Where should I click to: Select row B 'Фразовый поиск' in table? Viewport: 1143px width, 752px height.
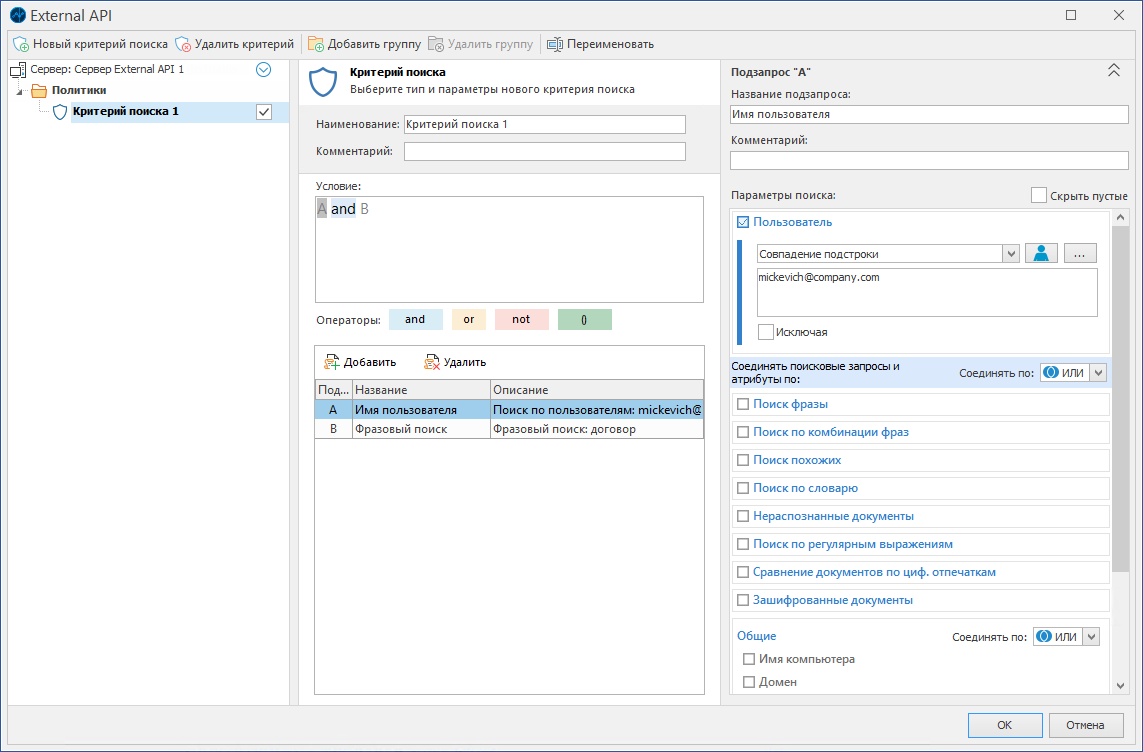click(400, 429)
